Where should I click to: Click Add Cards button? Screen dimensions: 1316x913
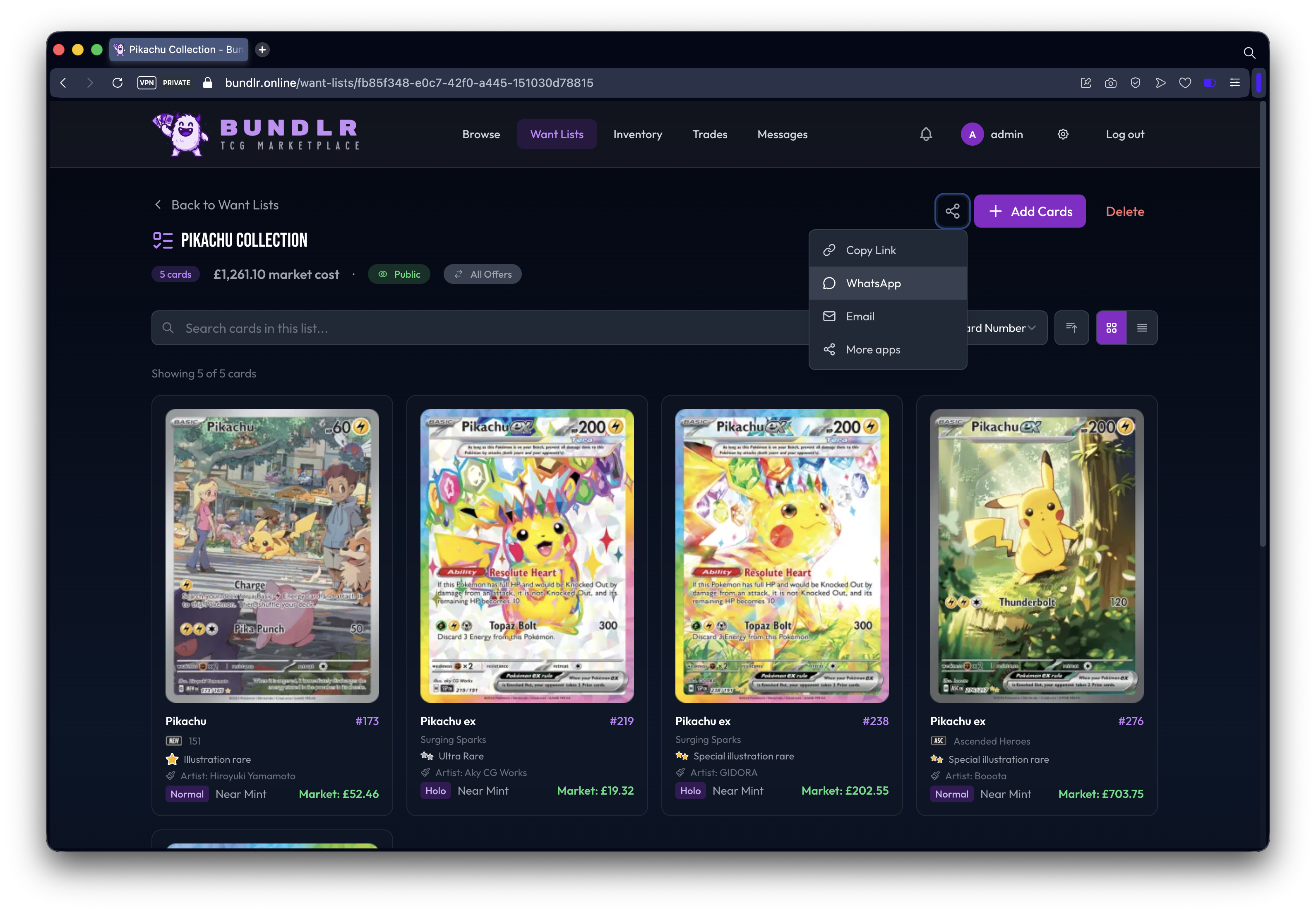point(1030,211)
